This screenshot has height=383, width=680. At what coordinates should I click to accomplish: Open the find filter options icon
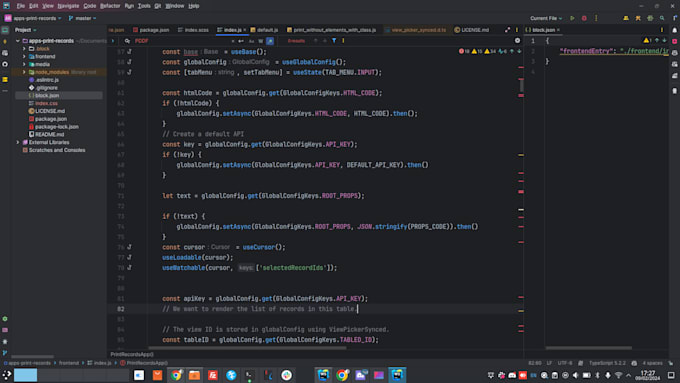(334, 41)
